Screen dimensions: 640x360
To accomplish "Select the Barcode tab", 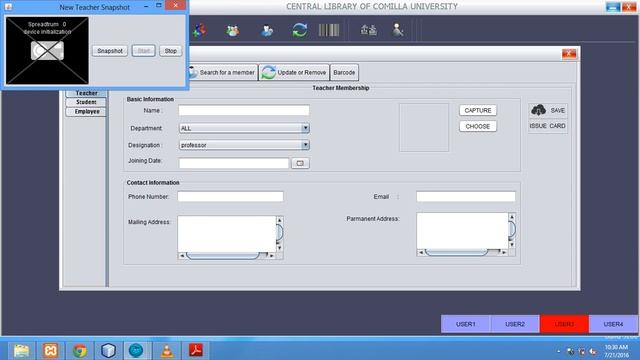I will [344, 73].
